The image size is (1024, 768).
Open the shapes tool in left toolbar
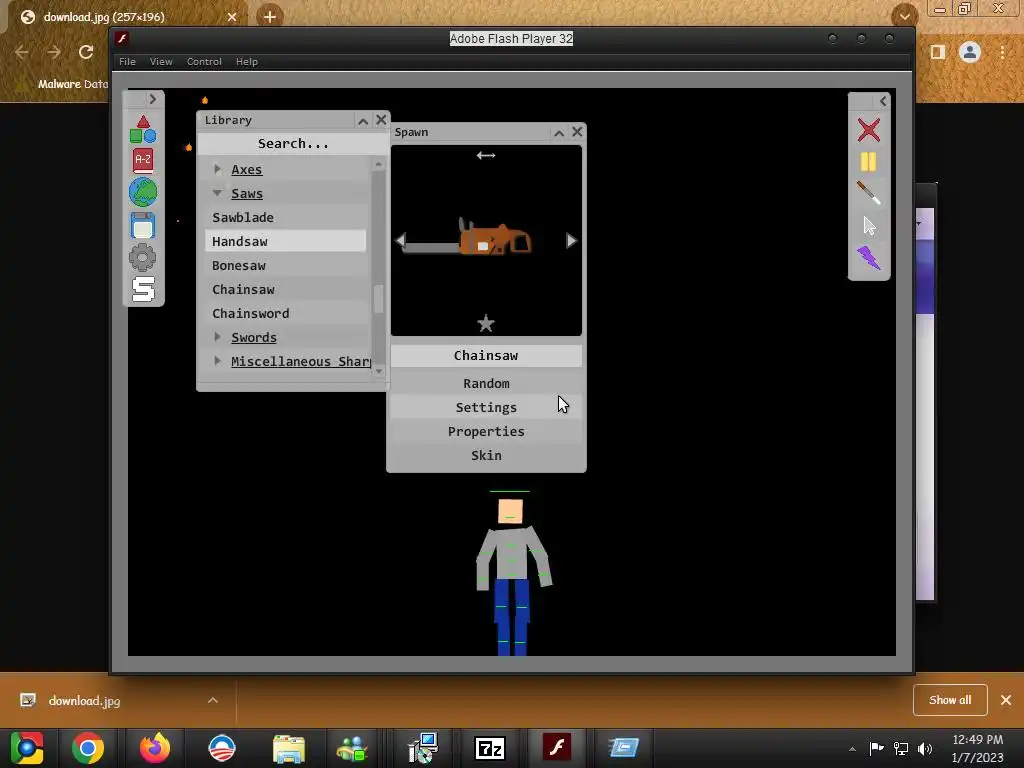coord(142,129)
